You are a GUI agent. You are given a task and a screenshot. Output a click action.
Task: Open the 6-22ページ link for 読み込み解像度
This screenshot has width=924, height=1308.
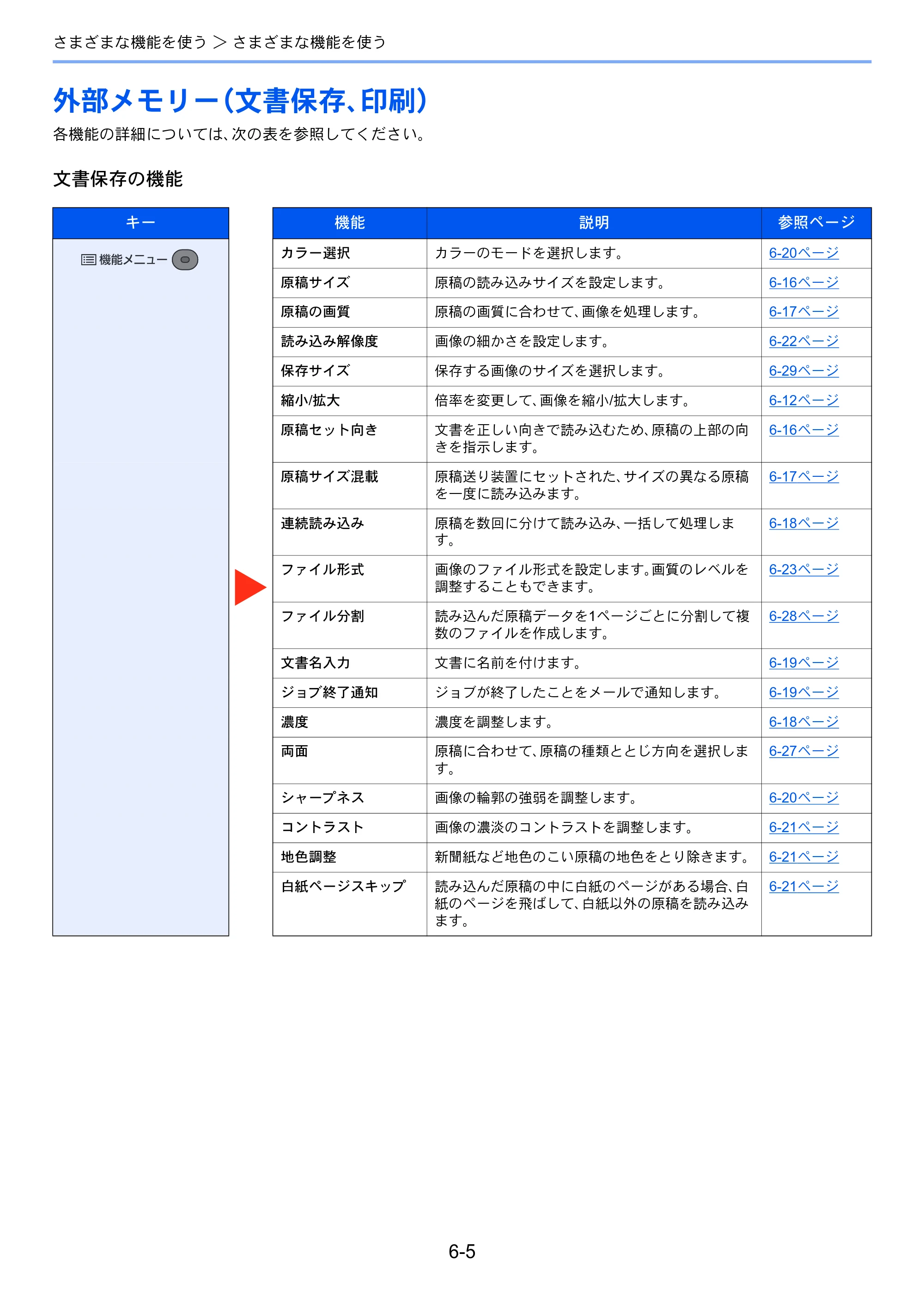coord(803,341)
